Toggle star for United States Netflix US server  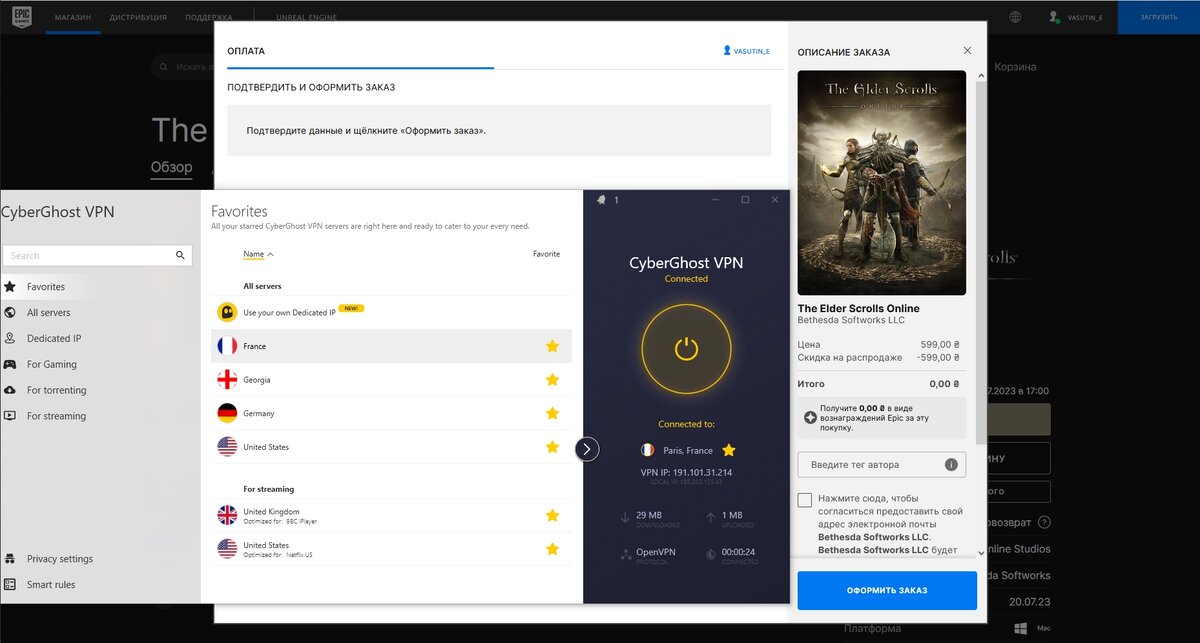click(552, 549)
